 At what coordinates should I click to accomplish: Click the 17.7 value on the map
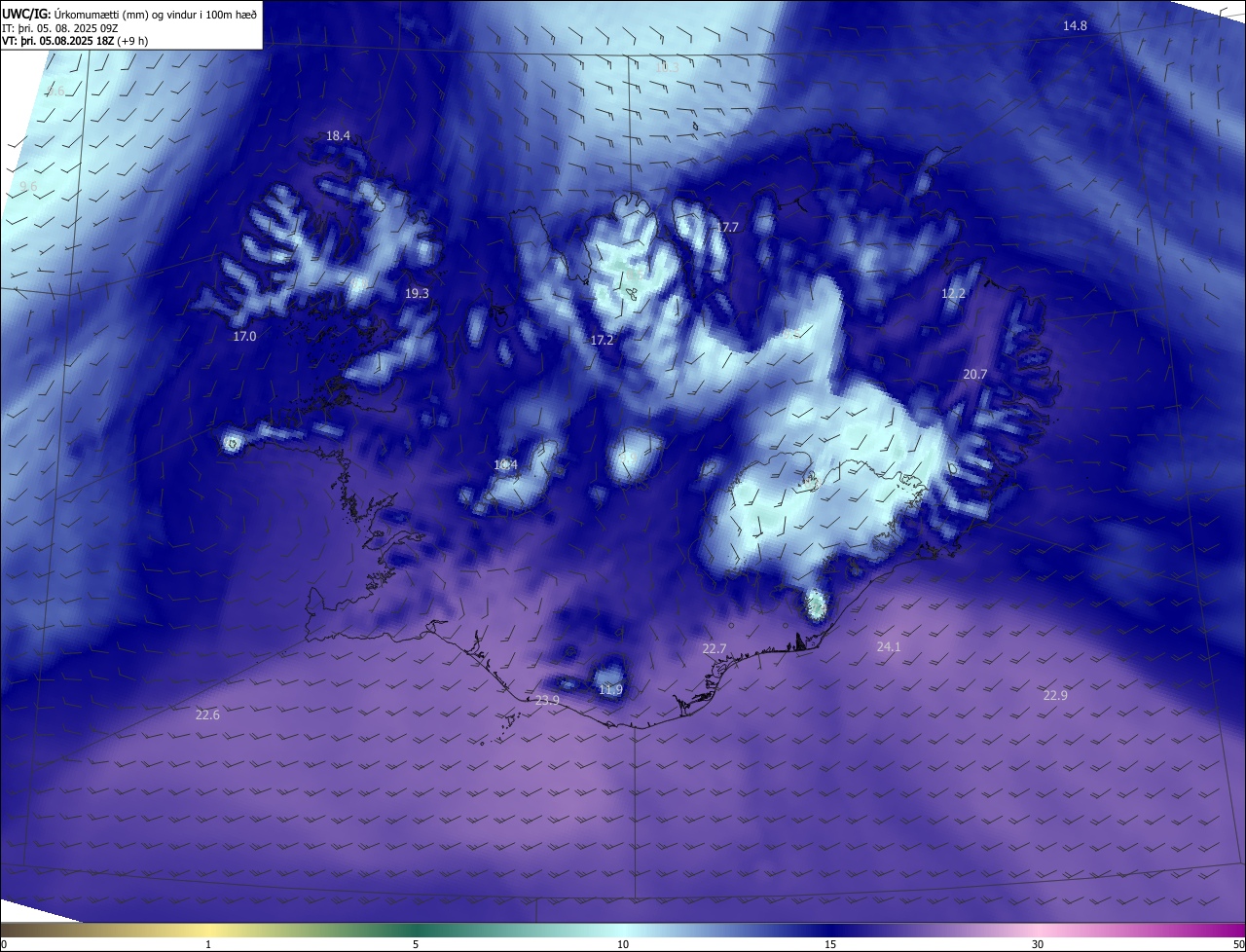(x=726, y=227)
